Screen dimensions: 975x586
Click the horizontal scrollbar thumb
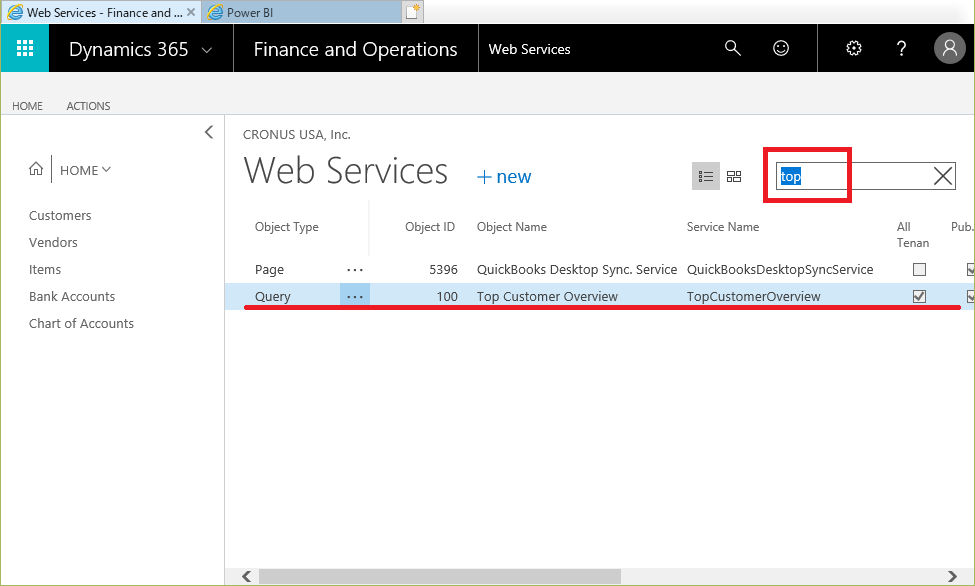click(440, 576)
